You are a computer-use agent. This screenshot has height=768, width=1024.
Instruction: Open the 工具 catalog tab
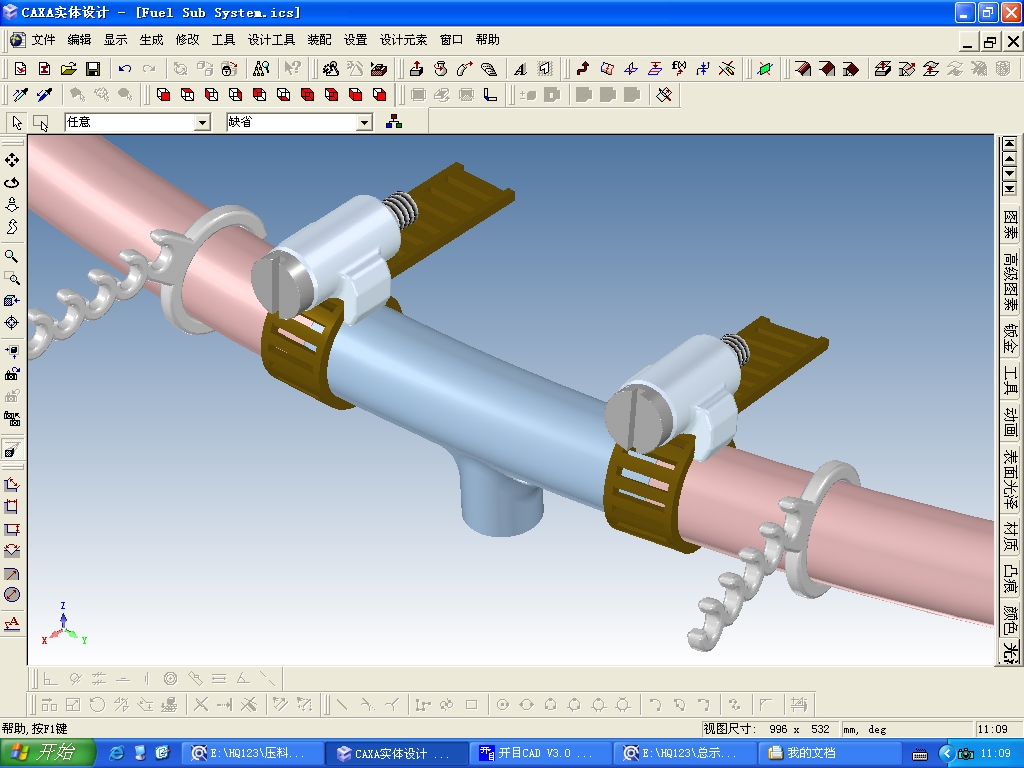pos(1010,381)
